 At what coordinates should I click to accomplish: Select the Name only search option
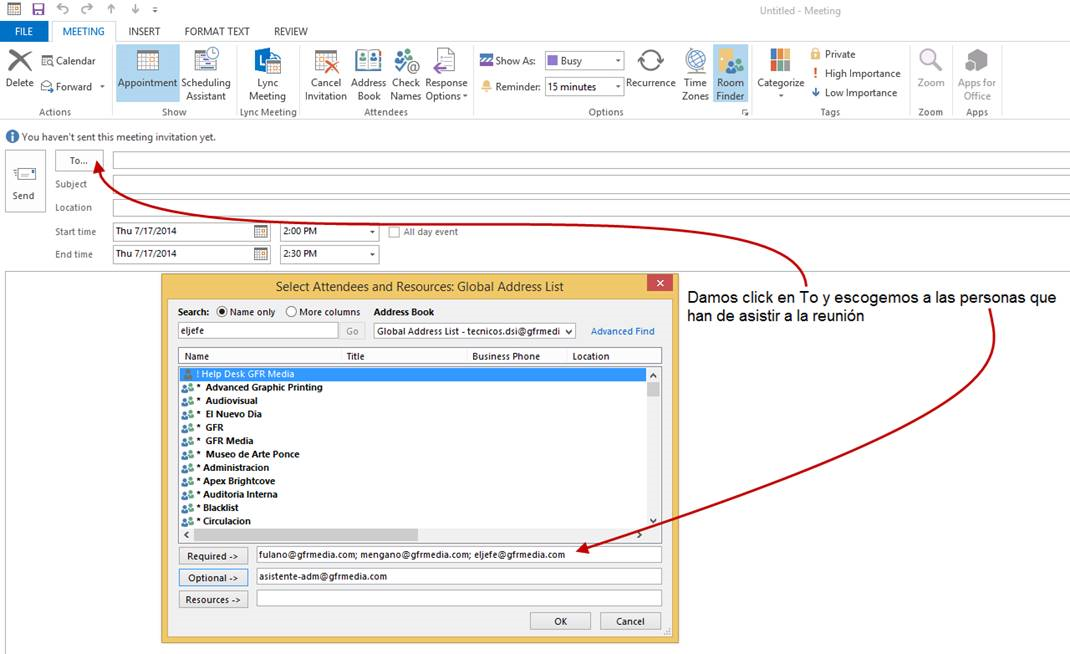222,312
